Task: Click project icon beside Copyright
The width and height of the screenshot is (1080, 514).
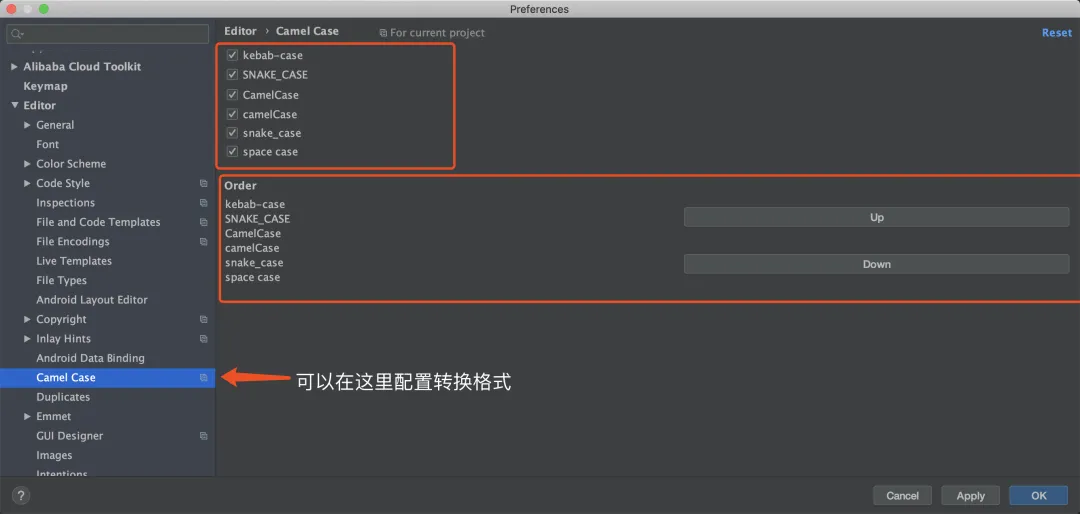Action: pyautogui.click(x=203, y=319)
